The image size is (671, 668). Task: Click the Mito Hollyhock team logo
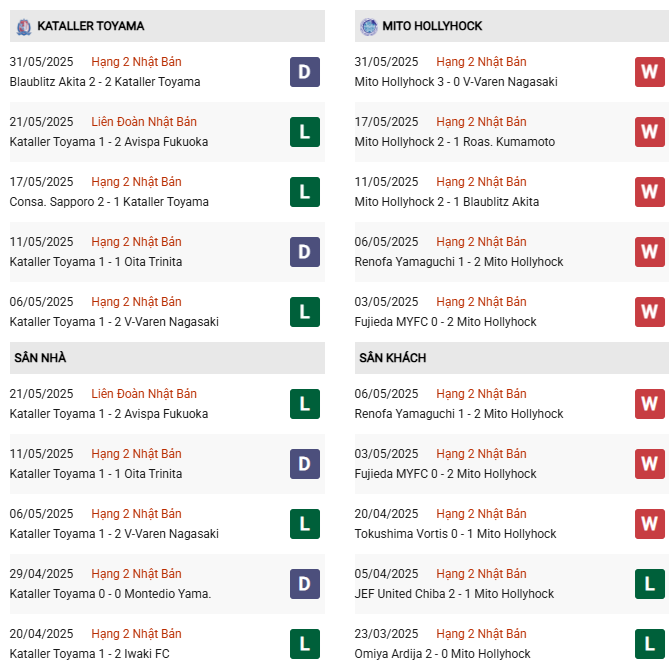[x=368, y=27]
